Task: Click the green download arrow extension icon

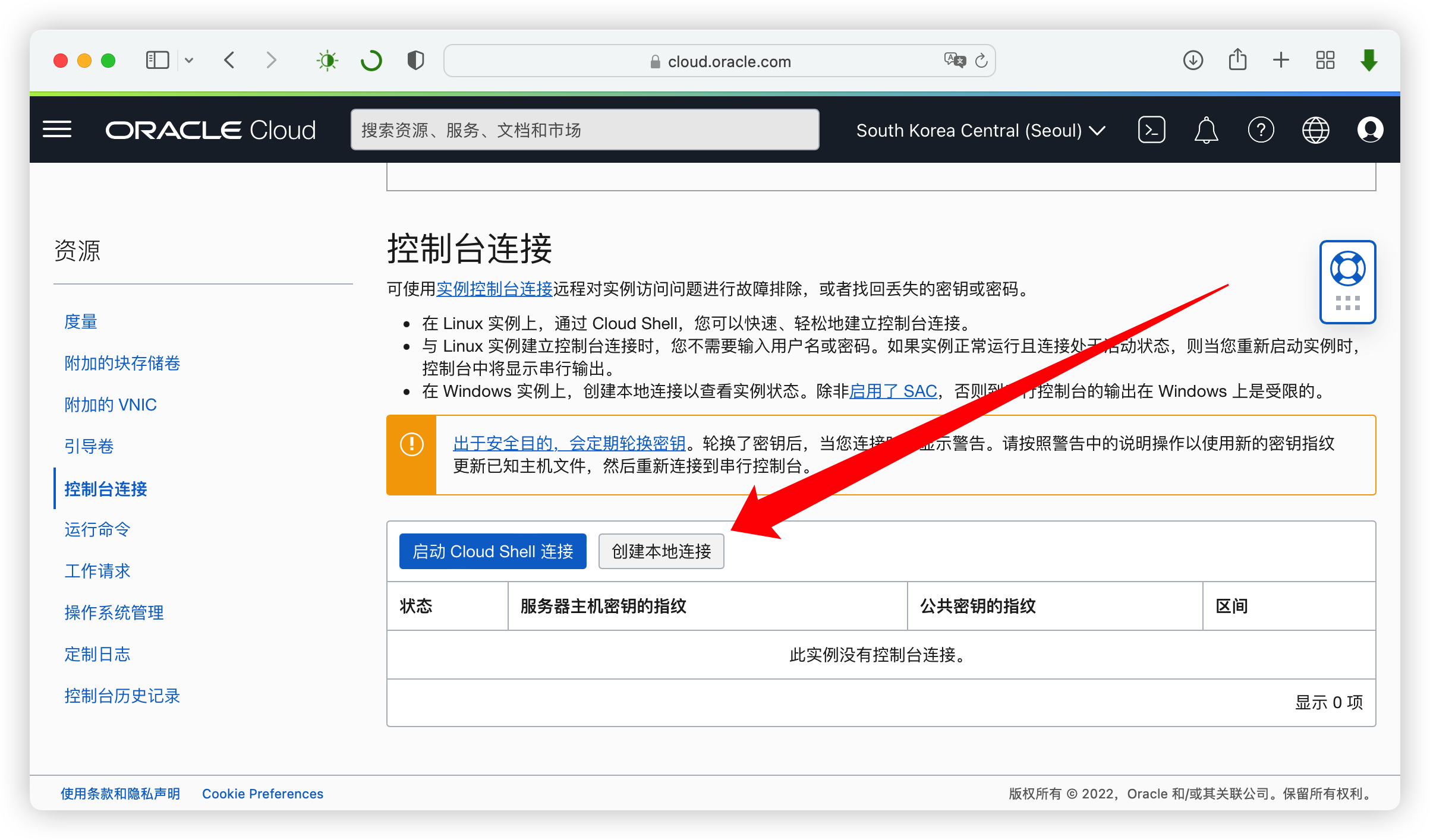Action: click(x=1369, y=60)
